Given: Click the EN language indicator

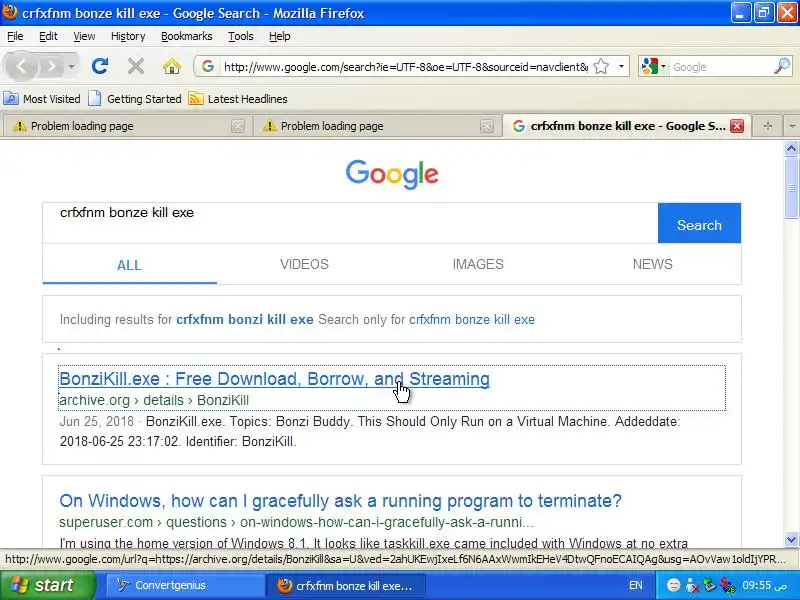Looking at the screenshot, I should click(636, 585).
